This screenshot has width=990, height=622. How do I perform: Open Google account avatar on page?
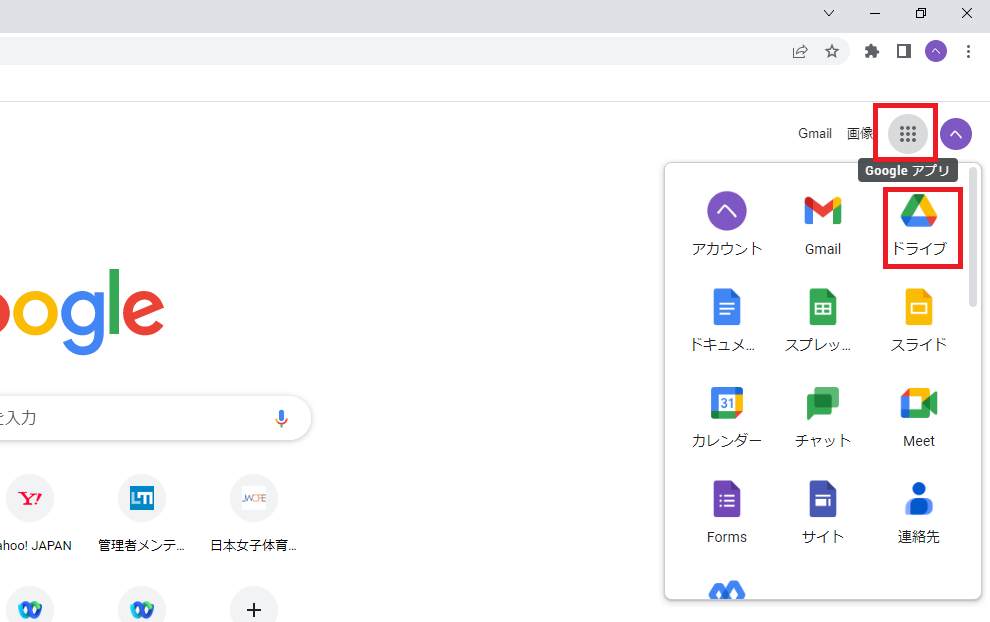coord(956,134)
